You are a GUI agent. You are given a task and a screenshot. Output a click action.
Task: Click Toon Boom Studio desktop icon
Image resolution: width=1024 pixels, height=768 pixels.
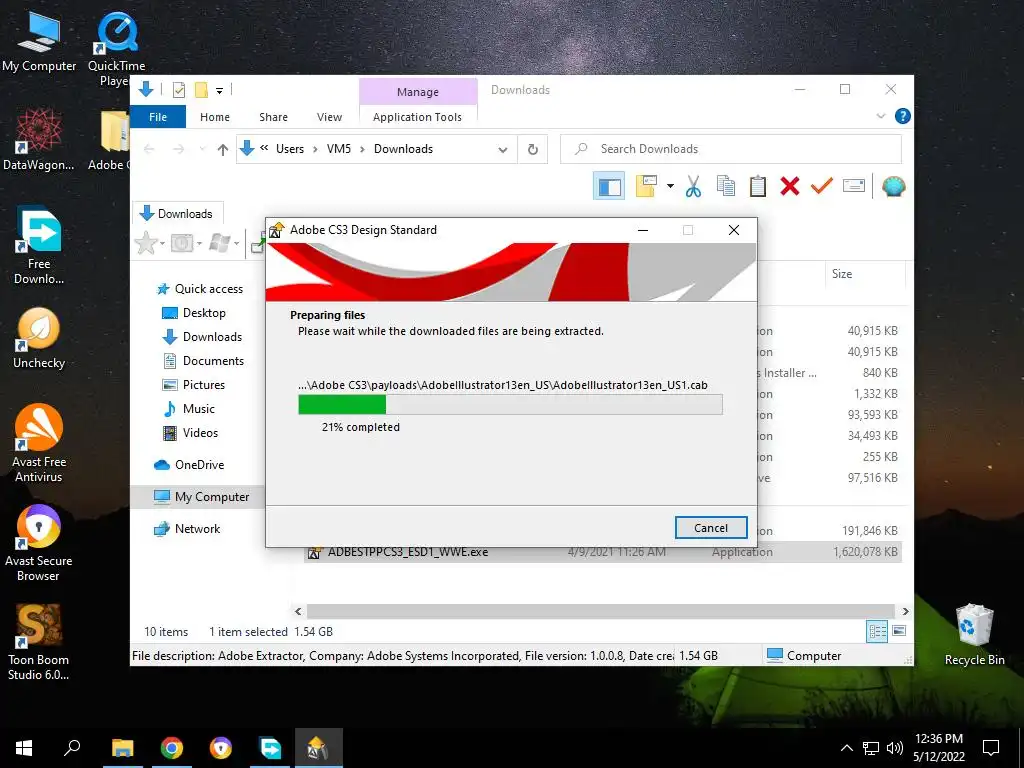[x=39, y=642]
